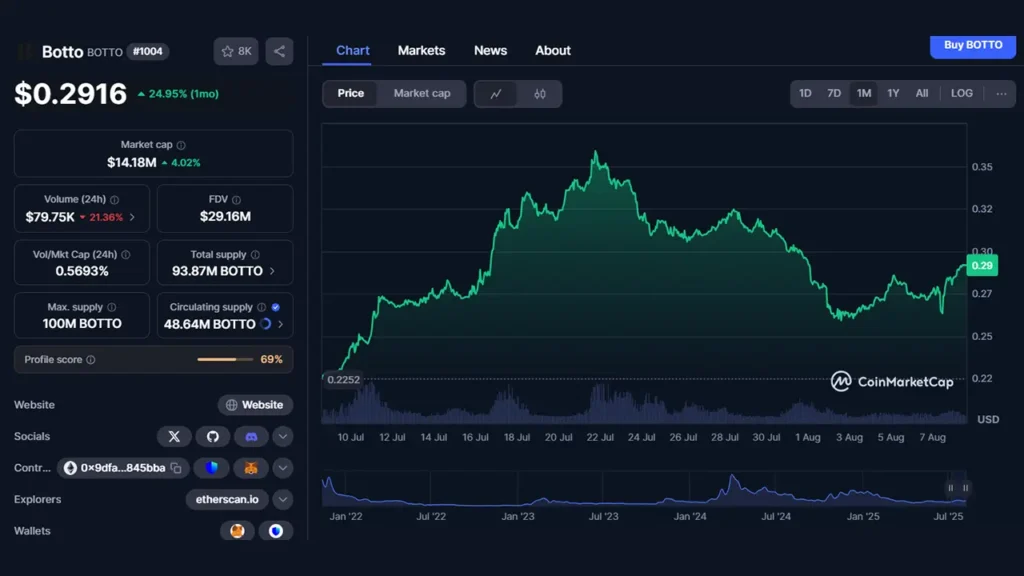Open Botto's X (Twitter) profile

pyautogui.click(x=174, y=436)
